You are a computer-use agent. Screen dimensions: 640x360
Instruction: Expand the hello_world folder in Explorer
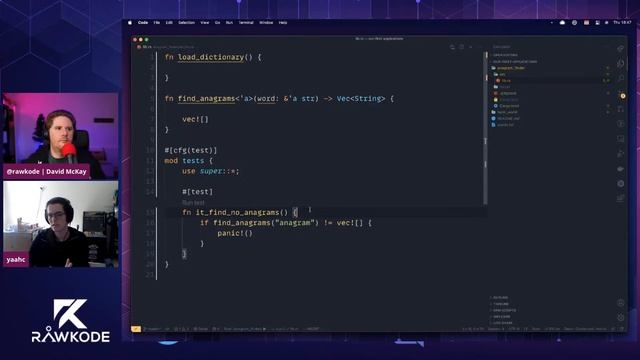click(x=507, y=112)
